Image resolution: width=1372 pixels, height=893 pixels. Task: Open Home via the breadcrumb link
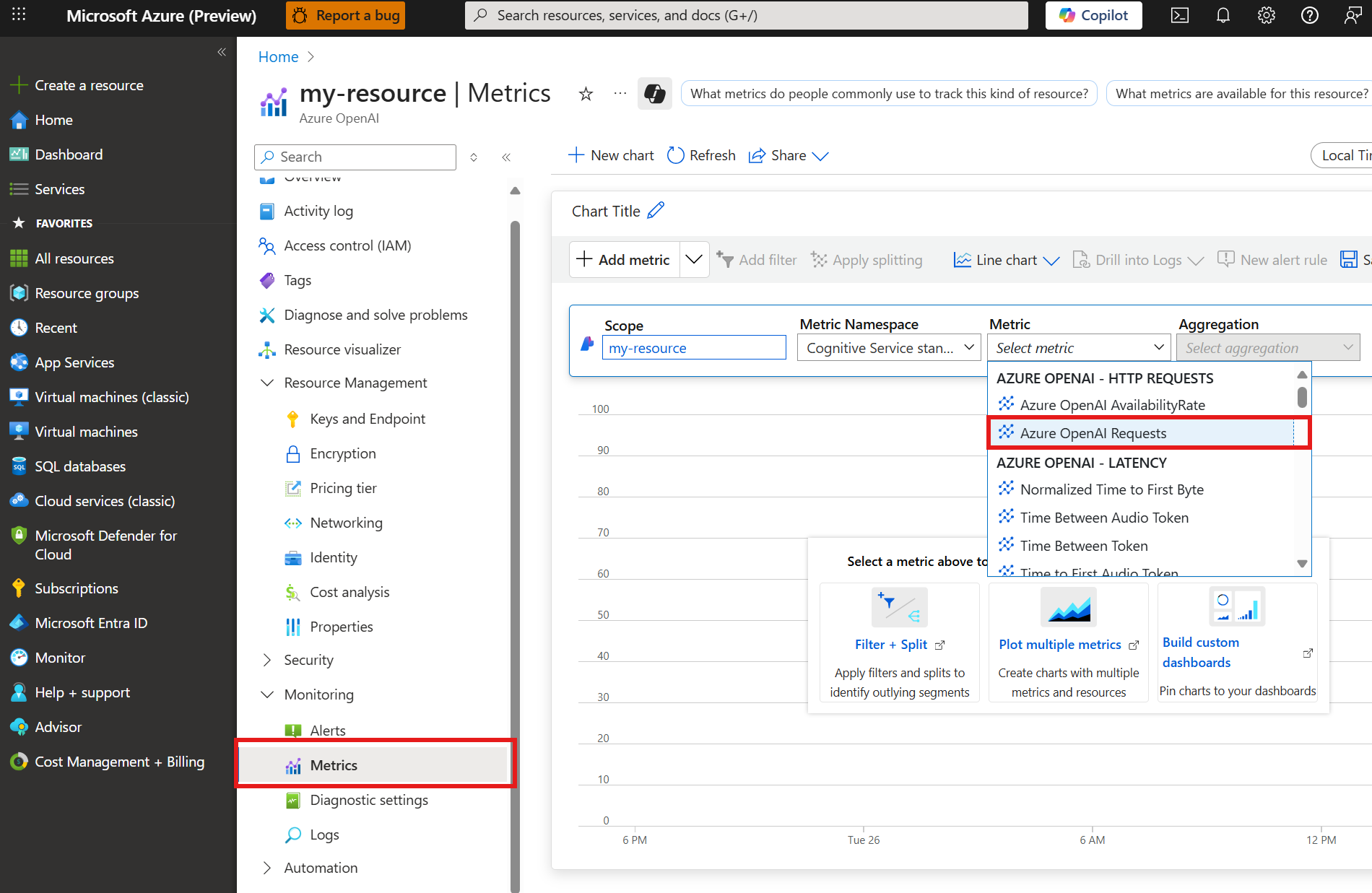[278, 56]
